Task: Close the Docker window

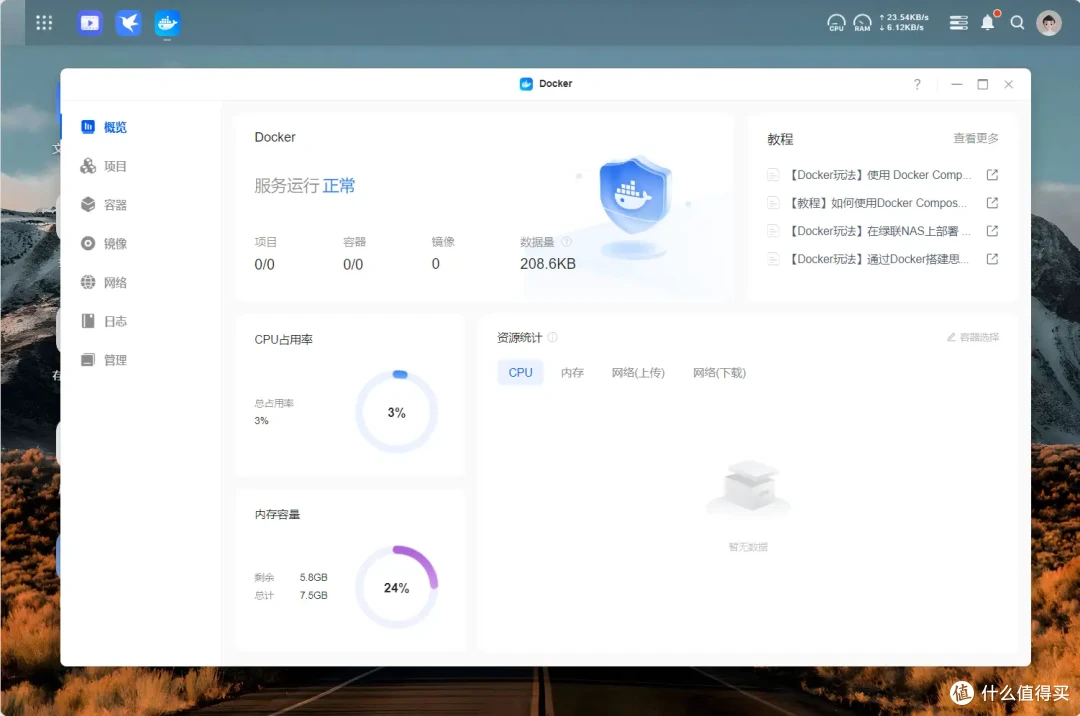Action: tap(1008, 84)
